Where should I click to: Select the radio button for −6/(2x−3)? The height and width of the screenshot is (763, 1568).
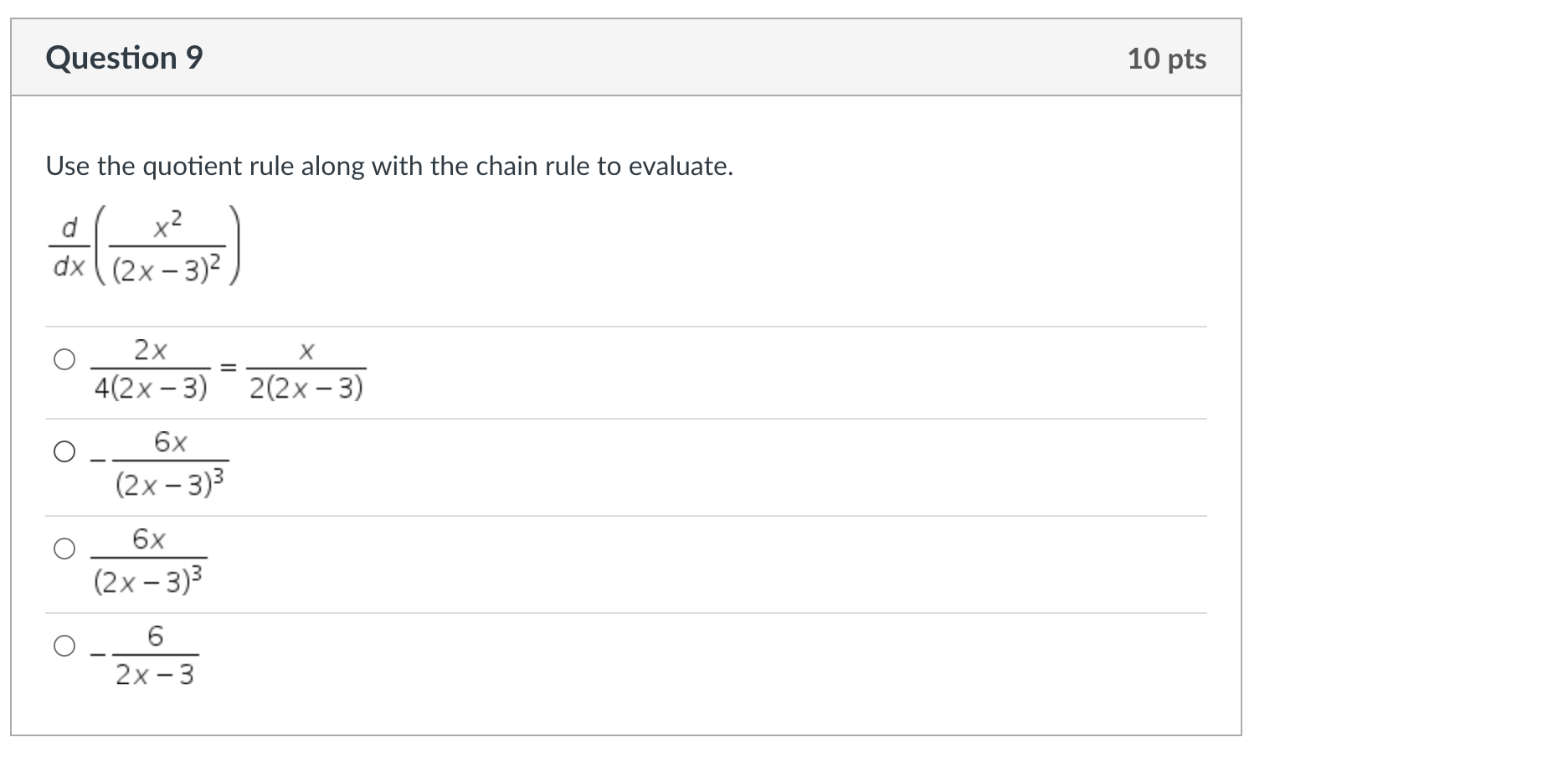63,646
